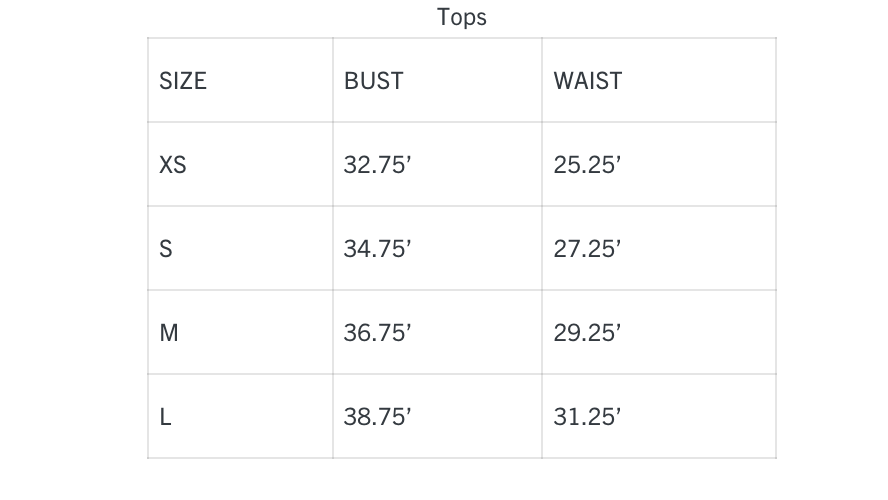Click empty space right of 36.75 value
Screen dimensions: 888x500
click(477, 333)
